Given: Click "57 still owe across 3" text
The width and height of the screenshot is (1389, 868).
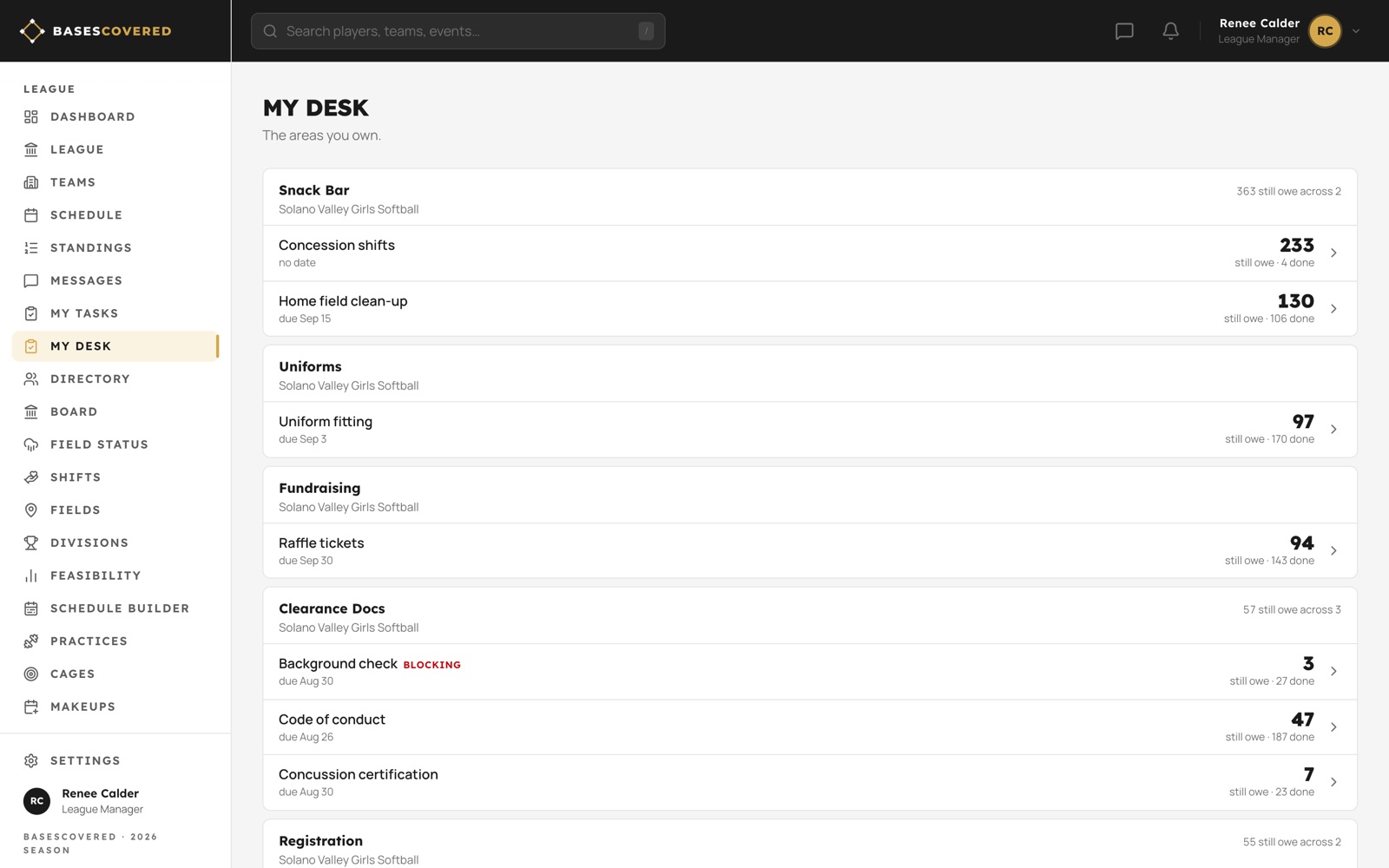Looking at the screenshot, I should click(x=1292, y=610).
